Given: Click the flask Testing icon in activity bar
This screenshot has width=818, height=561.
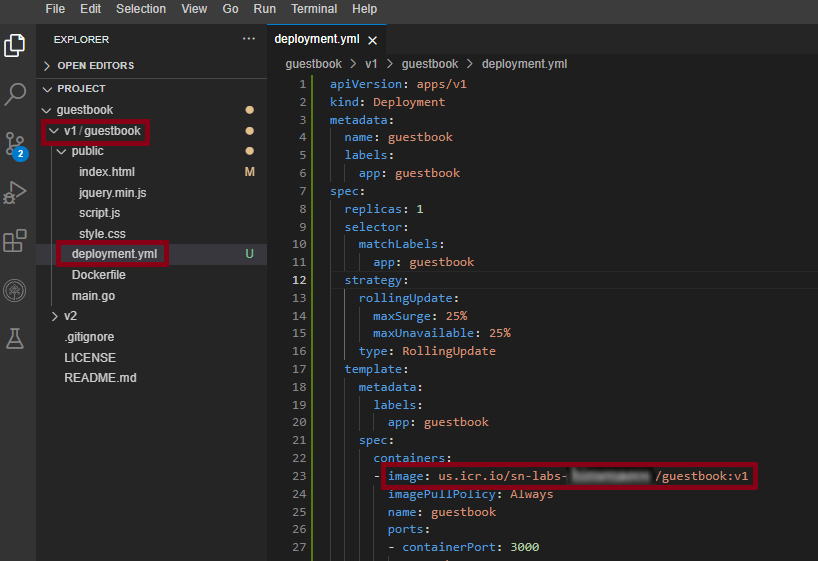Looking at the screenshot, I should (x=15, y=339).
